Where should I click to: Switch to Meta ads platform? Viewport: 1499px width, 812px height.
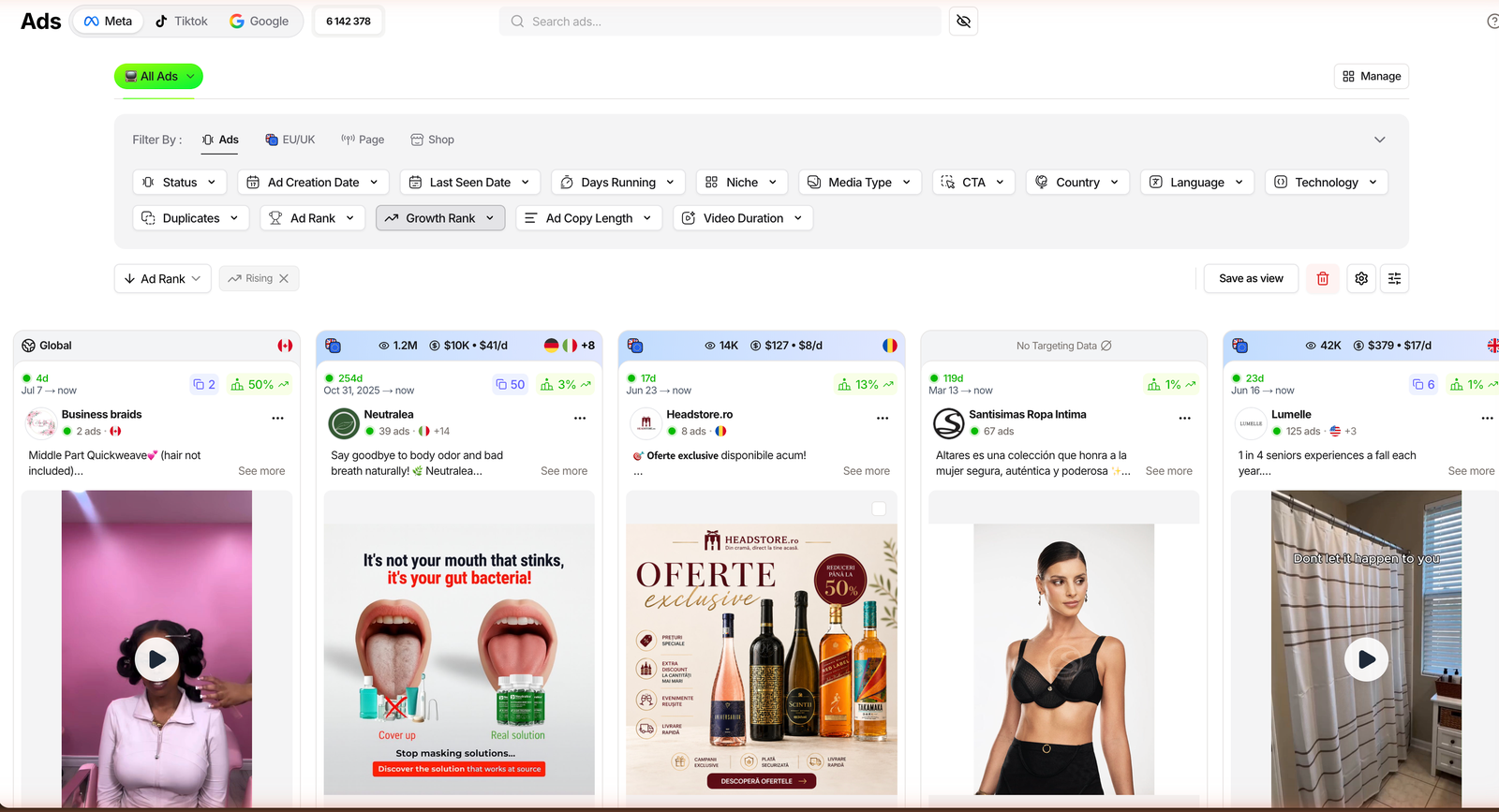(109, 21)
